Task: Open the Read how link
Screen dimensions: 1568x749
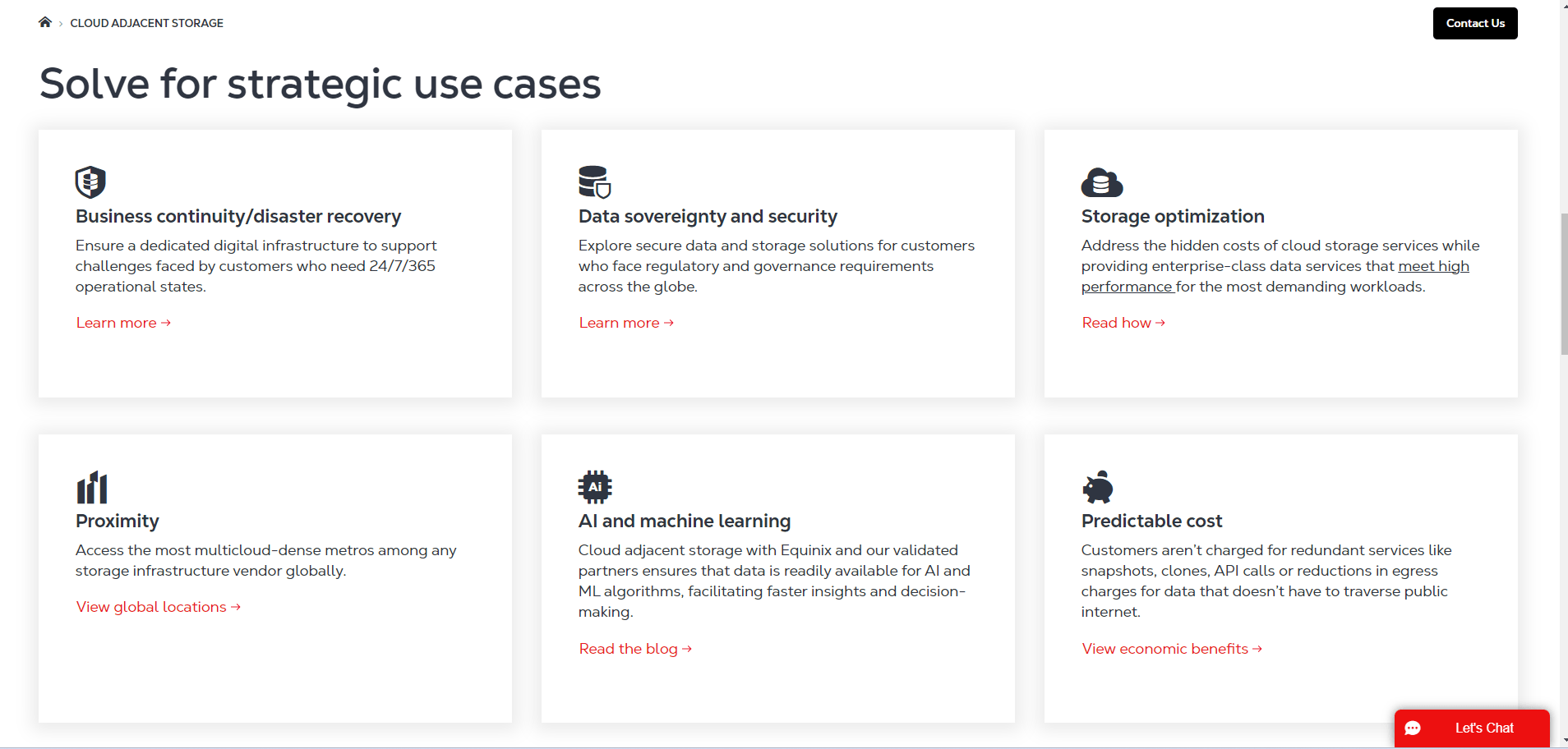Action: coord(1123,323)
